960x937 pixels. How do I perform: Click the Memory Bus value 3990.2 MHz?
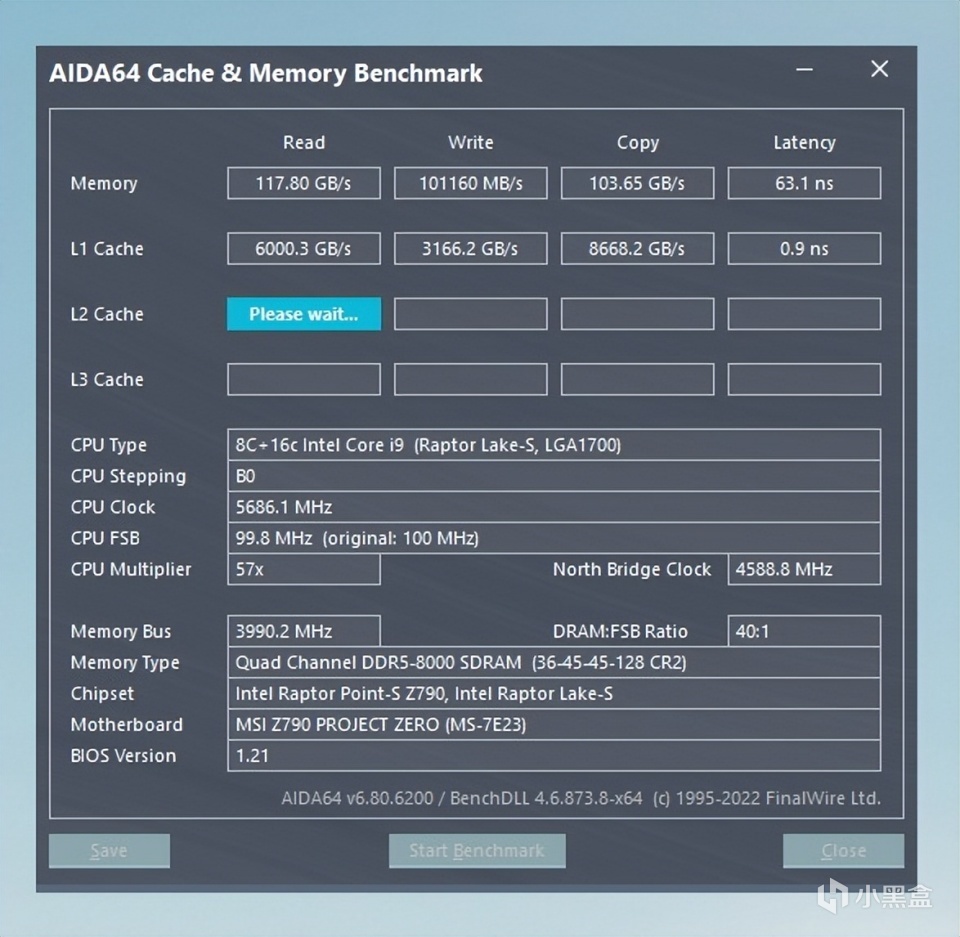coord(304,631)
